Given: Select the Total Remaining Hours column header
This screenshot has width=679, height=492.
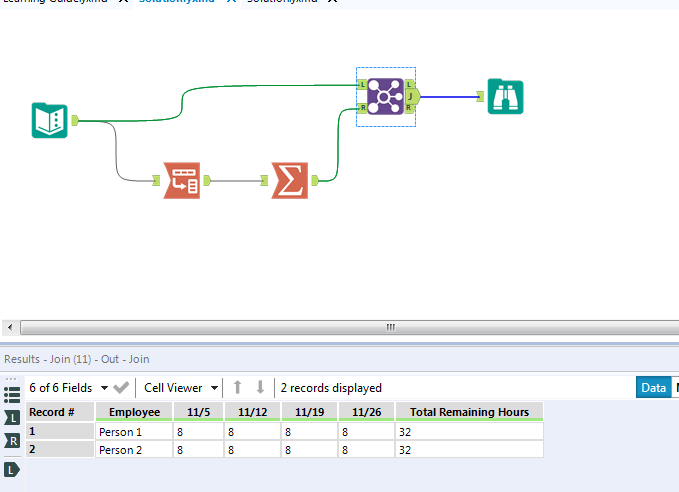Looking at the screenshot, I should tap(469, 412).
